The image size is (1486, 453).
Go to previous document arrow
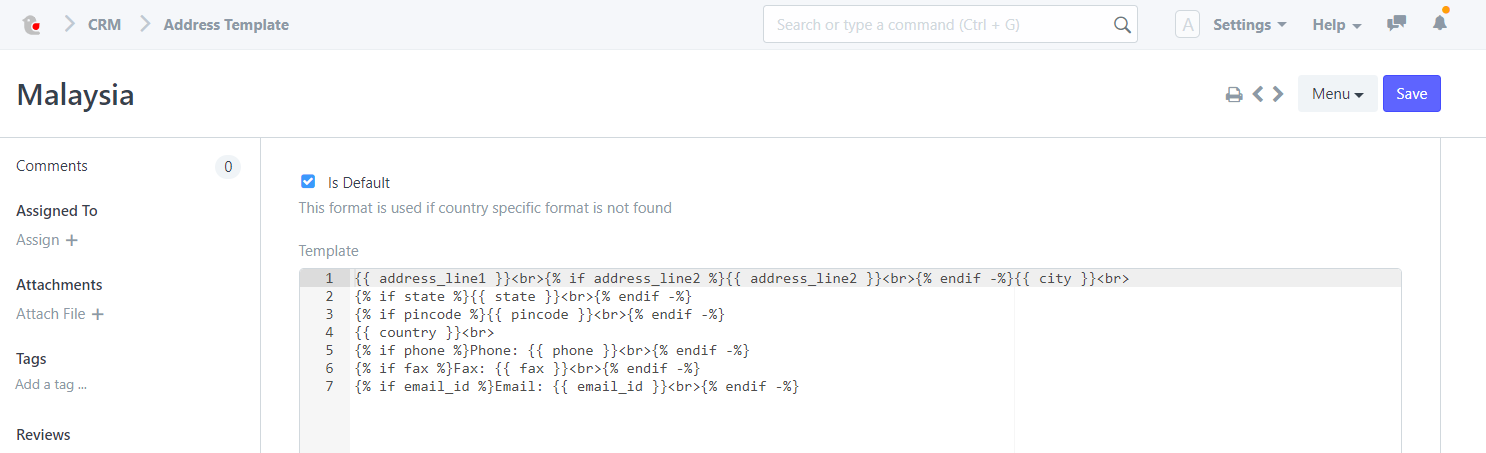tap(1258, 94)
